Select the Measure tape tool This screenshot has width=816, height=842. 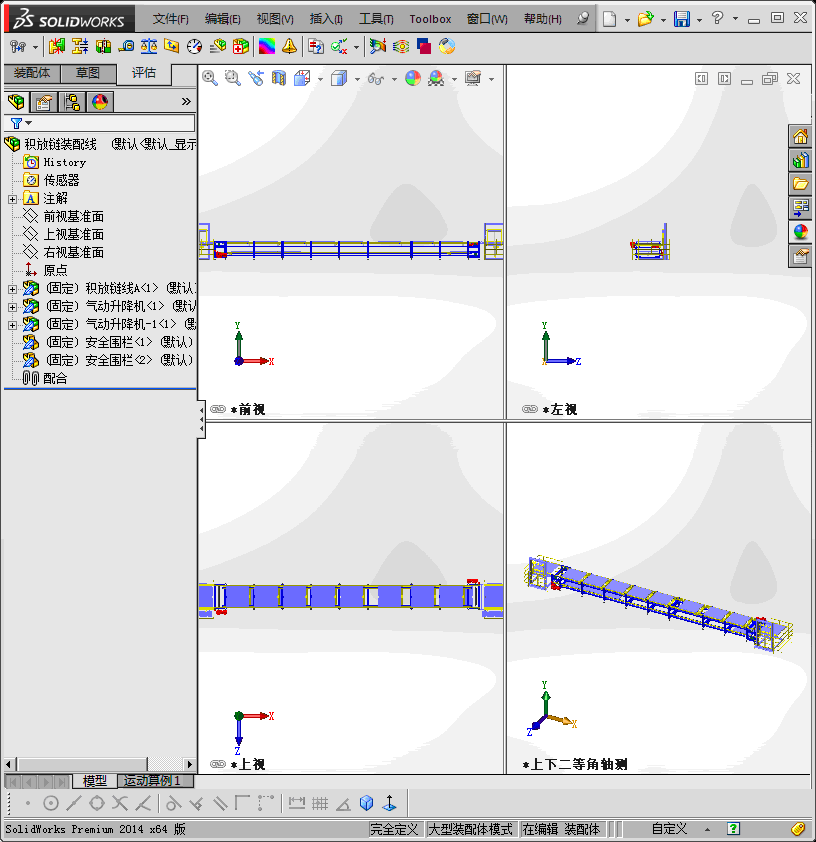point(126,47)
